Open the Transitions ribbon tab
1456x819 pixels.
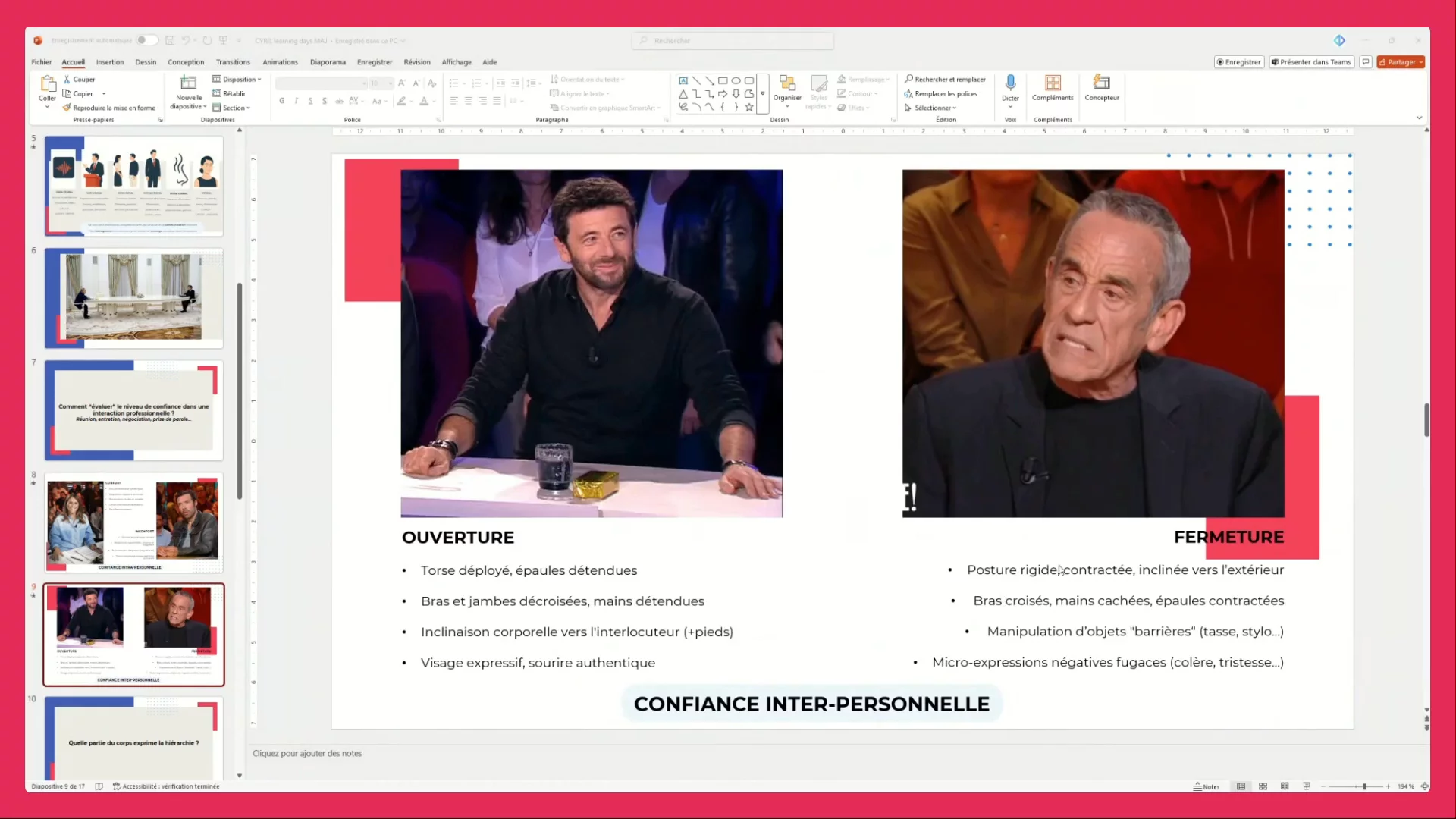pyautogui.click(x=233, y=62)
